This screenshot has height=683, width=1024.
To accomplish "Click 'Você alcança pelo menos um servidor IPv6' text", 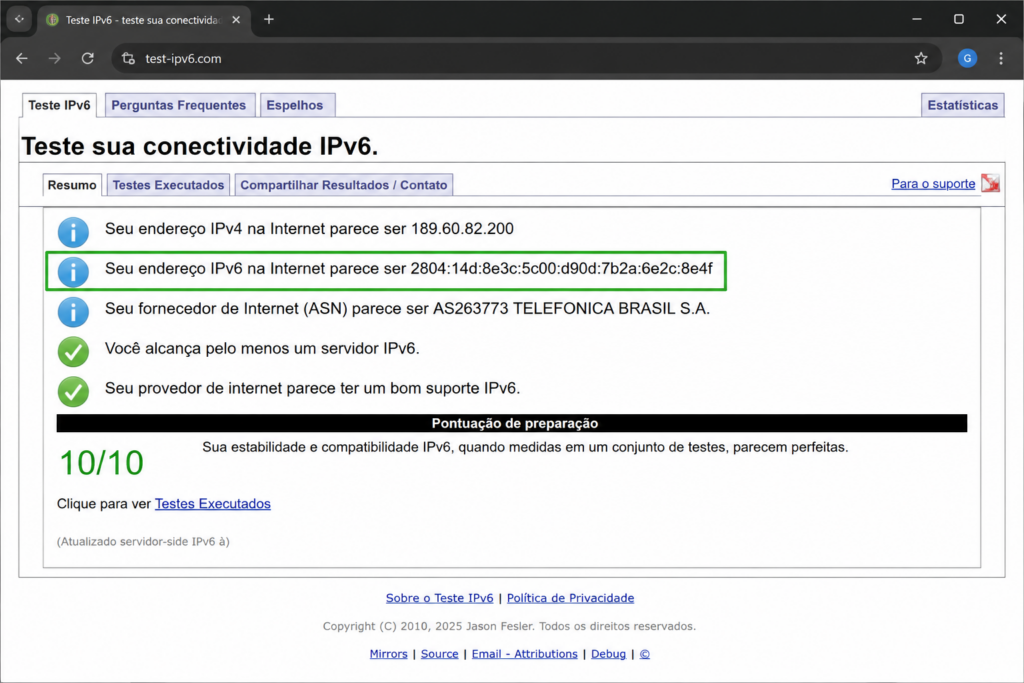I will [x=262, y=348].
